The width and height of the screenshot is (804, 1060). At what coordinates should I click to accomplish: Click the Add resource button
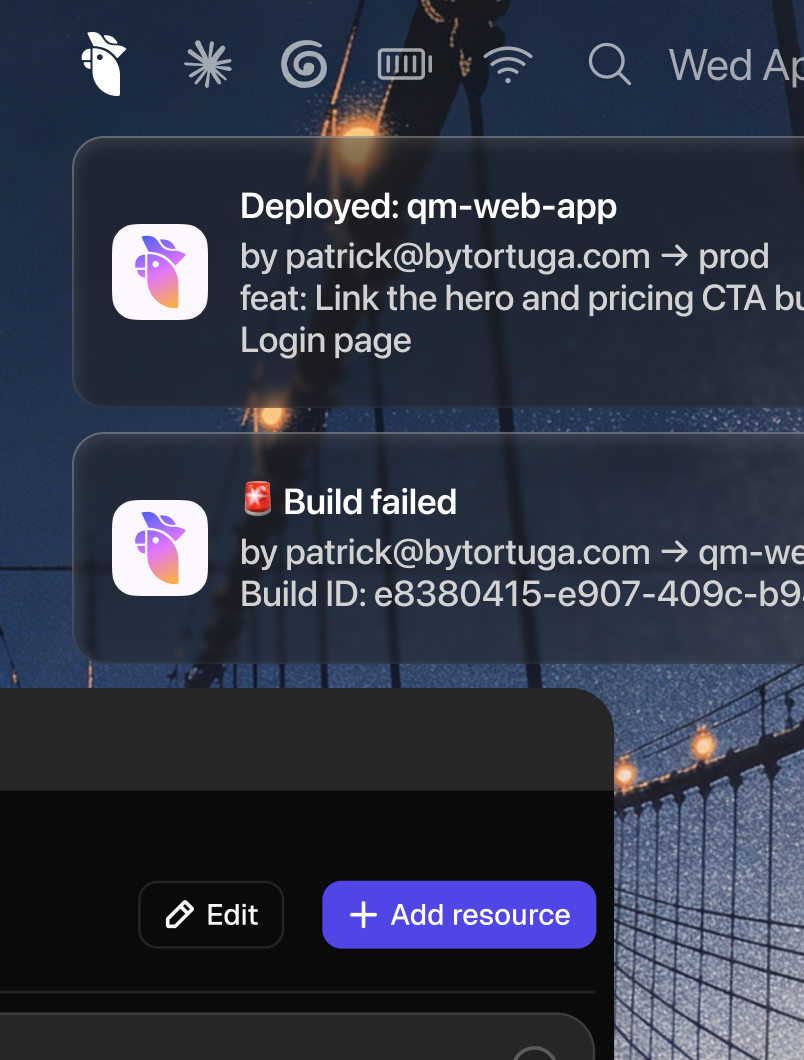coord(459,914)
